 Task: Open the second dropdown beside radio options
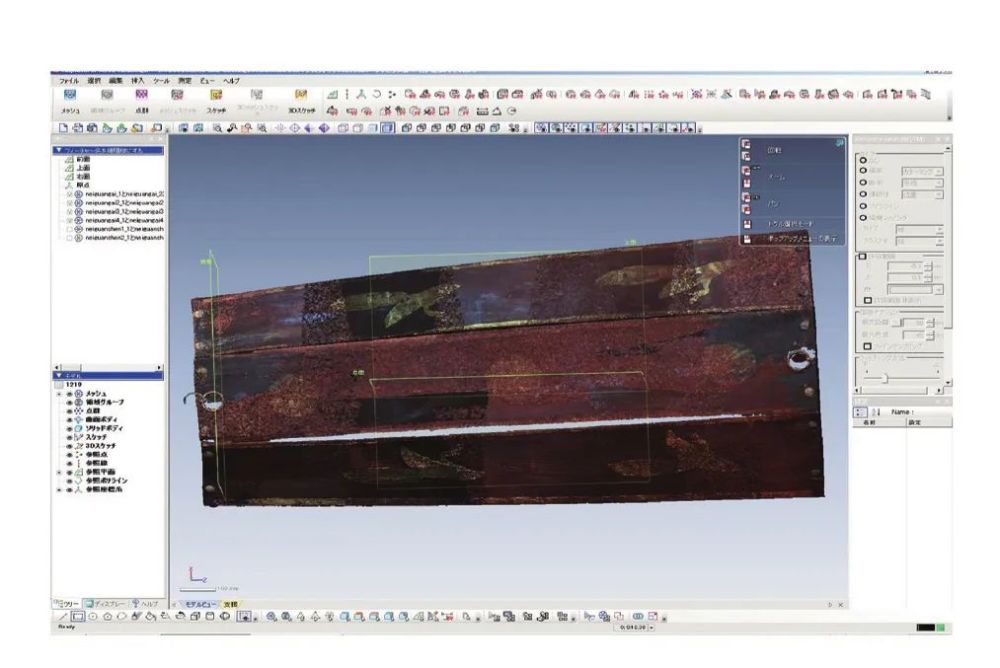(922, 183)
